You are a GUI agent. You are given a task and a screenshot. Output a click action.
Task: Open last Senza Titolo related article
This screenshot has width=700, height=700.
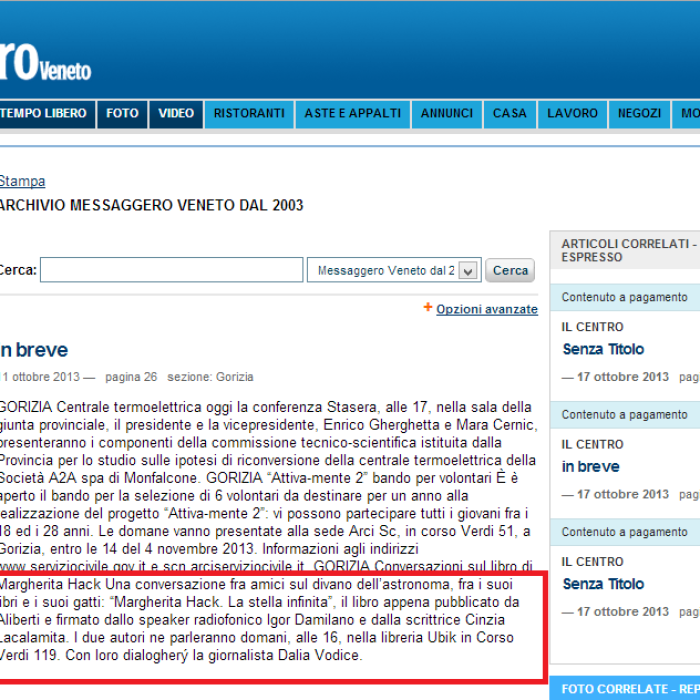click(603, 584)
